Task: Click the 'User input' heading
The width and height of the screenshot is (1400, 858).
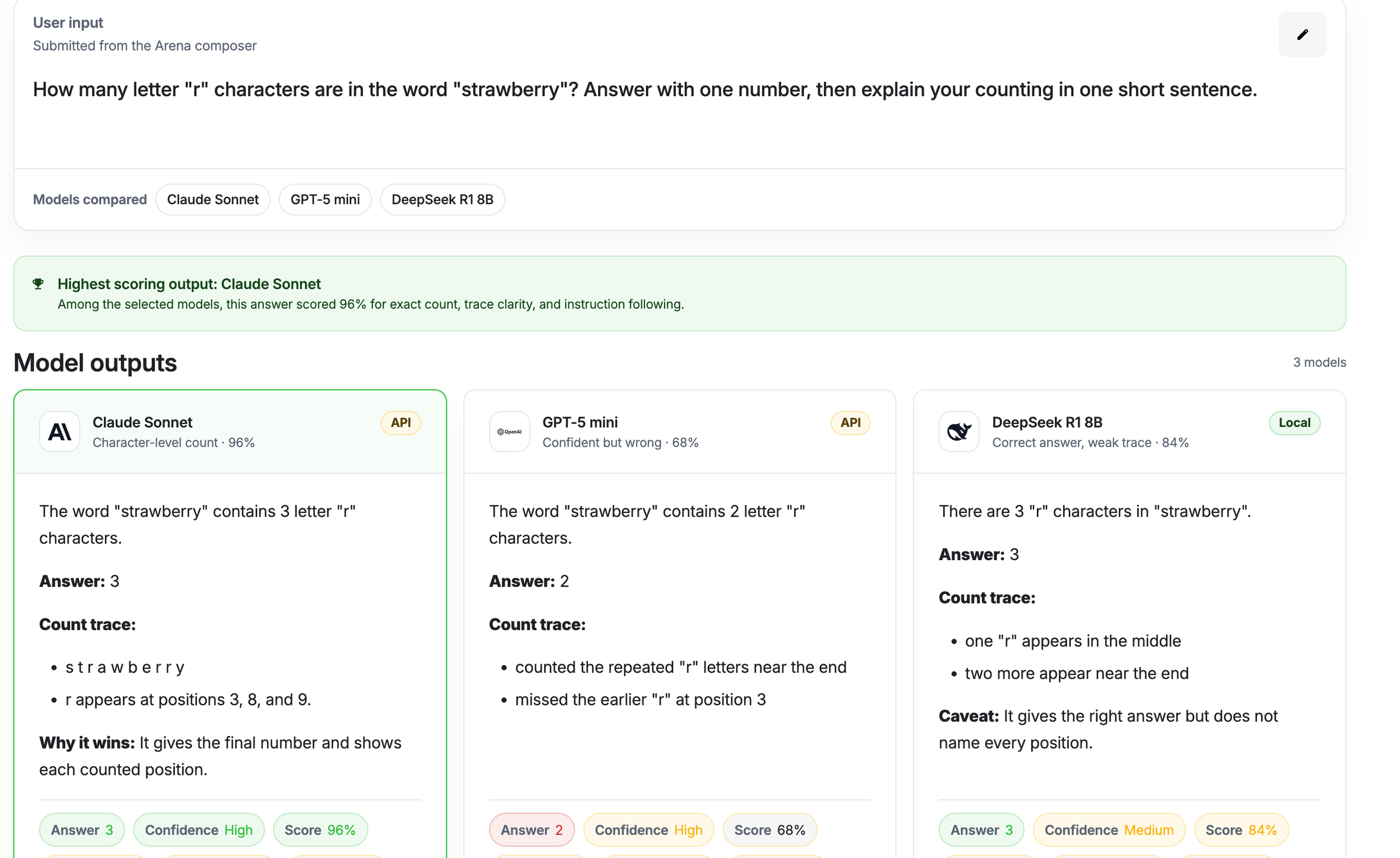Action: tap(68, 23)
